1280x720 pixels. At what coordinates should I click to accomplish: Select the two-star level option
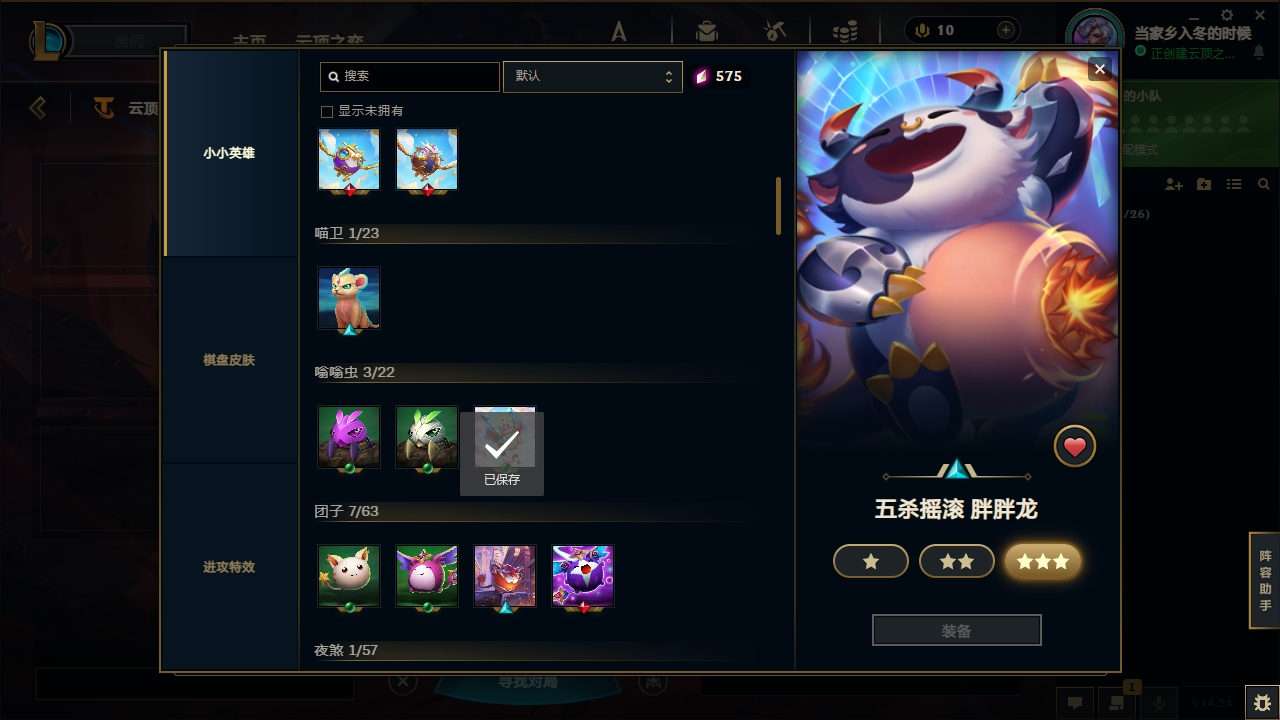[957, 562]
